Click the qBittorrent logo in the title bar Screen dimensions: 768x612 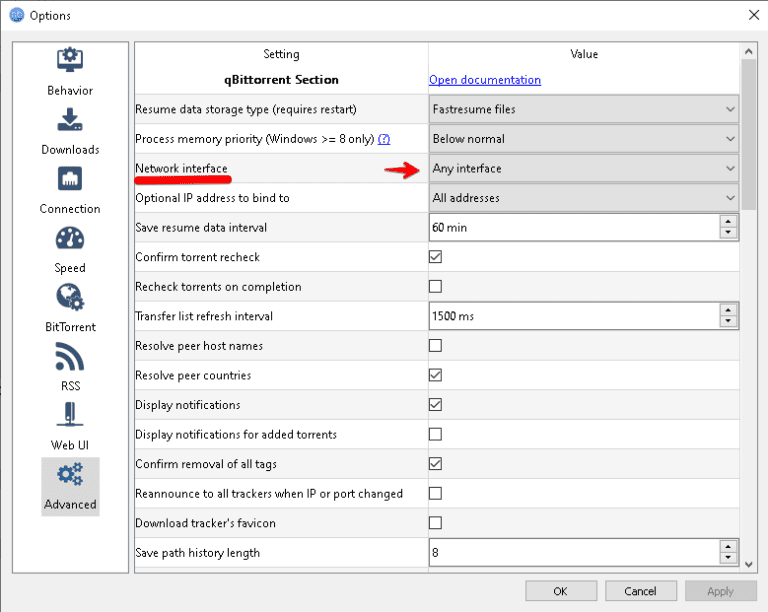click(x=17, y=15)
